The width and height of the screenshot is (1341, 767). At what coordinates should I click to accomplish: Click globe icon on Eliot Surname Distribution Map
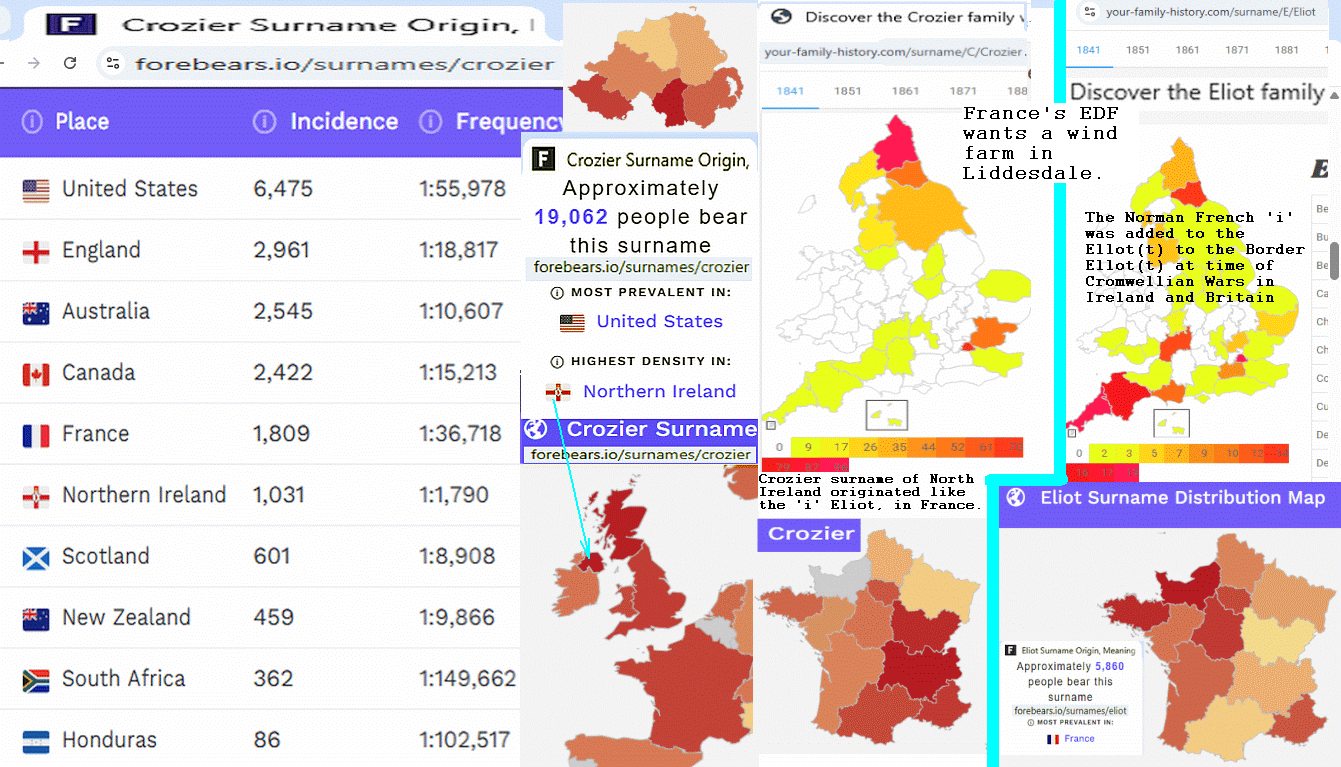pyautogui.click(x=1017, y=498)
